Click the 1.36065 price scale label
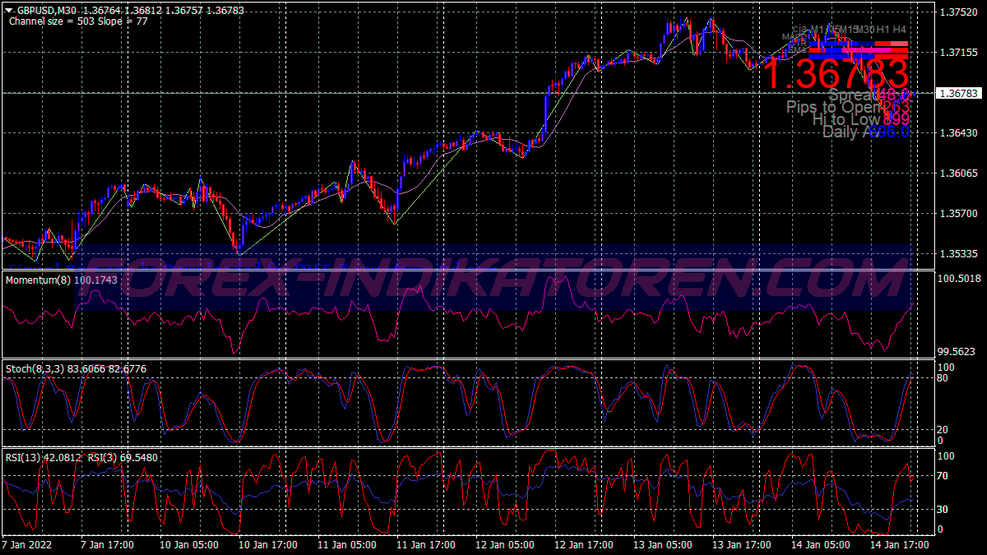The height and width of the screenshot is (555, 987). point(958,173)
